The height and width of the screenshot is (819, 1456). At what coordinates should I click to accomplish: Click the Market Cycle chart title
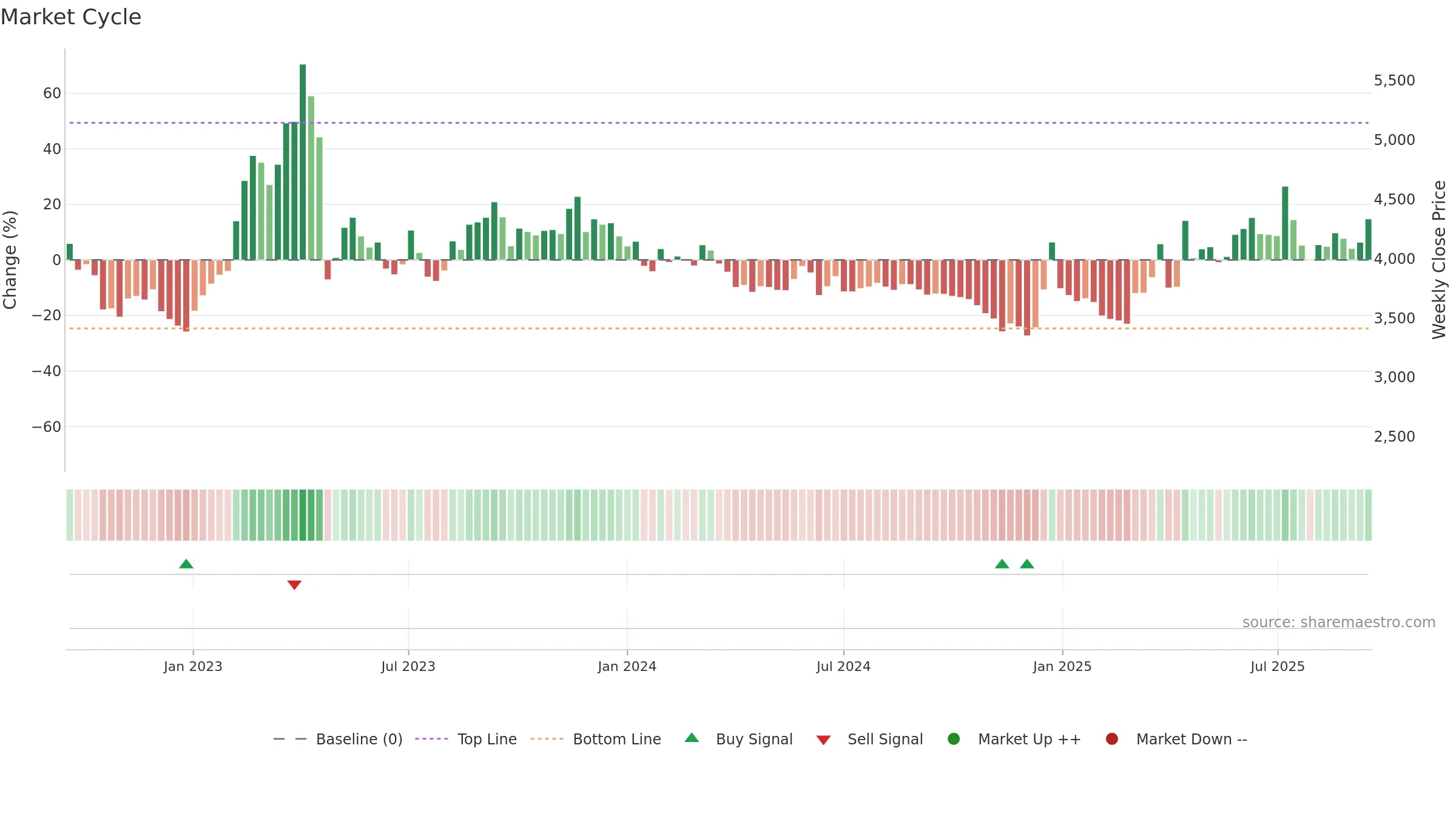coord(71,17)
